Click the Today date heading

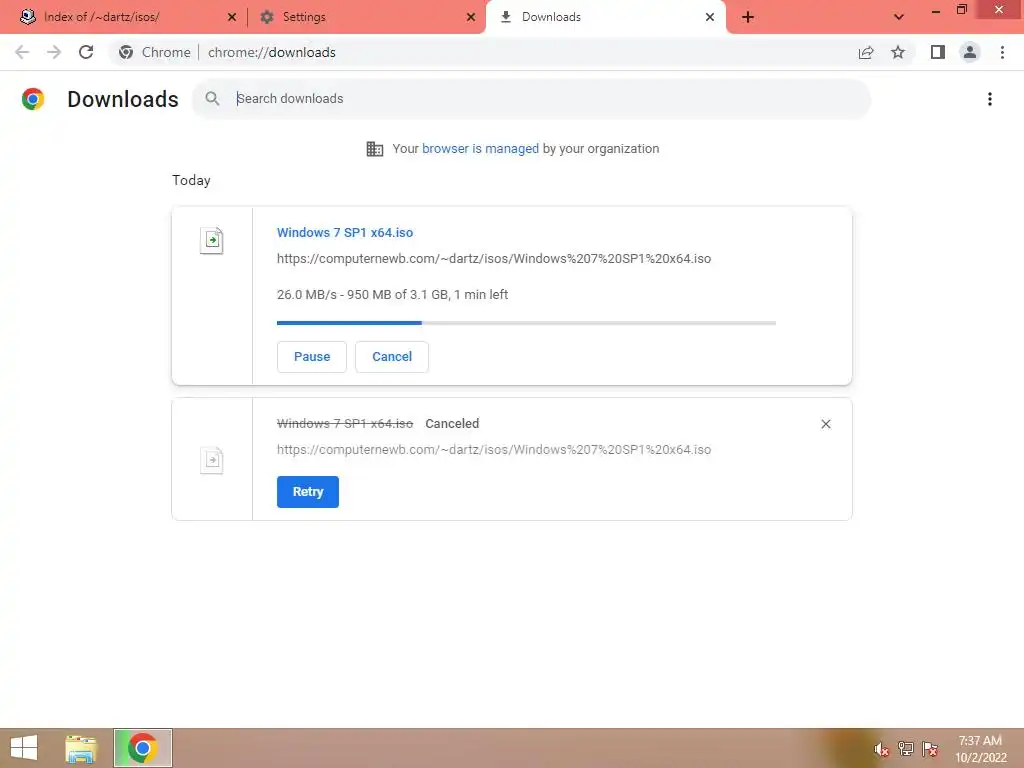click(x=191, y=180)
